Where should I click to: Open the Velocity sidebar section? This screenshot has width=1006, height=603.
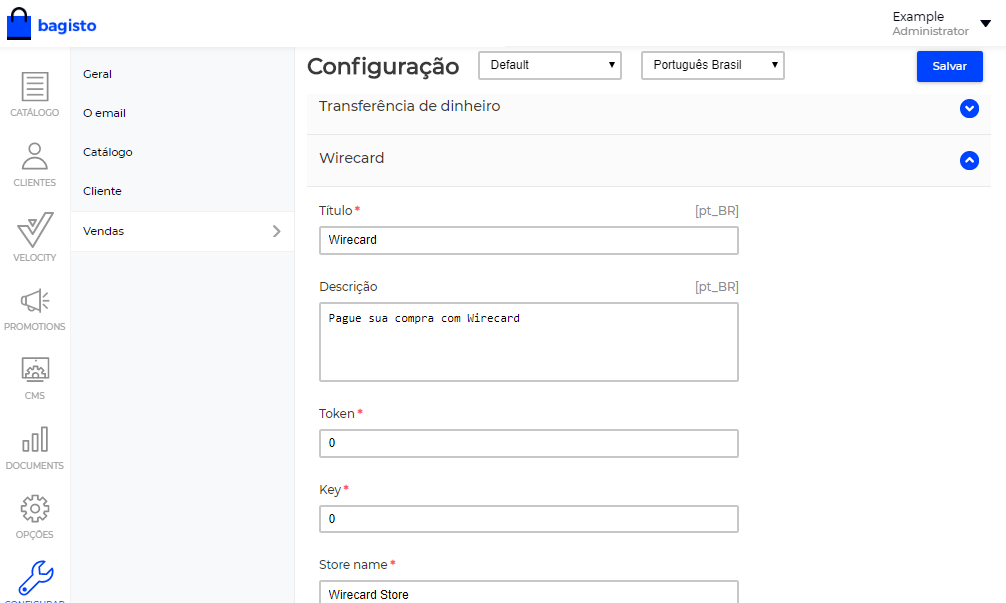click(x=35, y=237)
